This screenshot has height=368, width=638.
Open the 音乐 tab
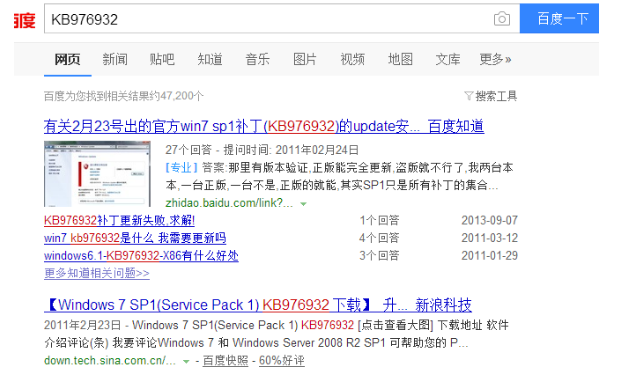(x=258, y=59)
